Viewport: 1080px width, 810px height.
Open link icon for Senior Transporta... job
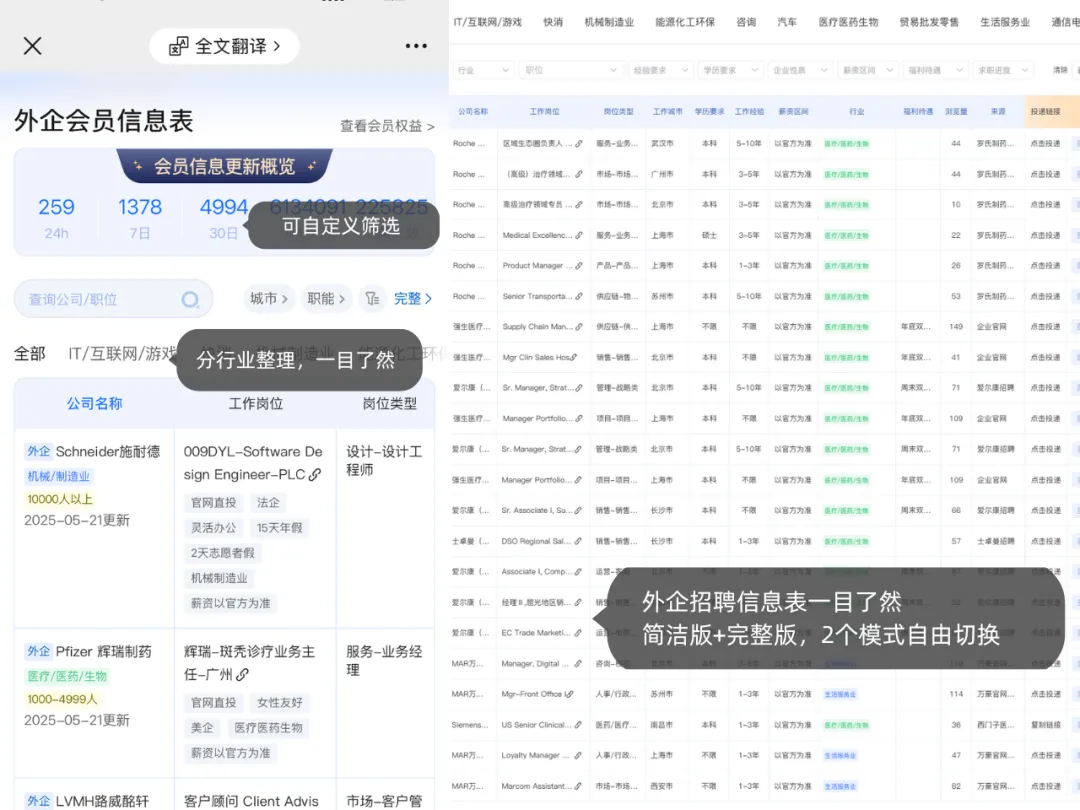(579, 297)
